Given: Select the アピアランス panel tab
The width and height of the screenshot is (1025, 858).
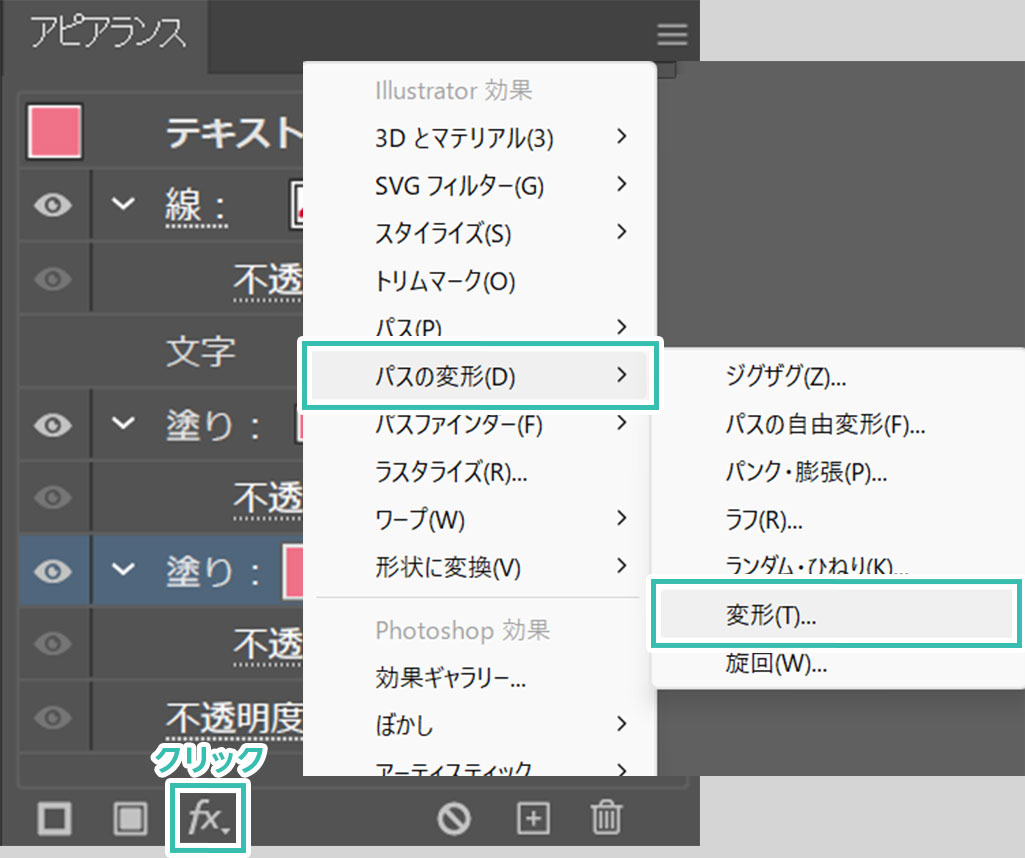Looking at the screenshot, I should pos(108,33).
